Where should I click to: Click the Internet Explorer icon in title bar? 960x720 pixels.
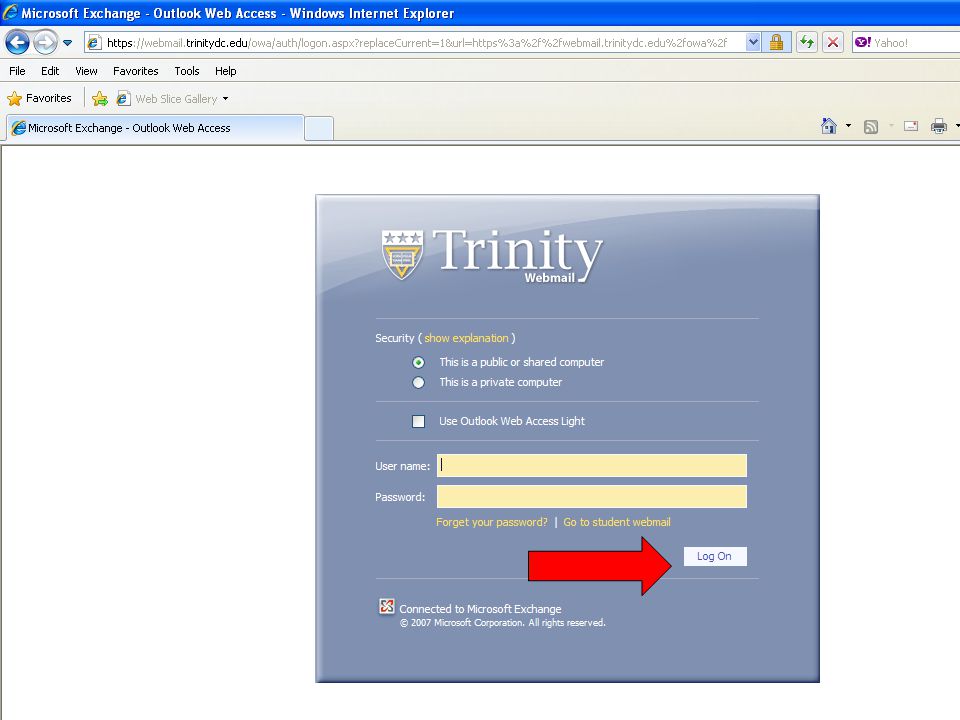click(x=10, y=12)
